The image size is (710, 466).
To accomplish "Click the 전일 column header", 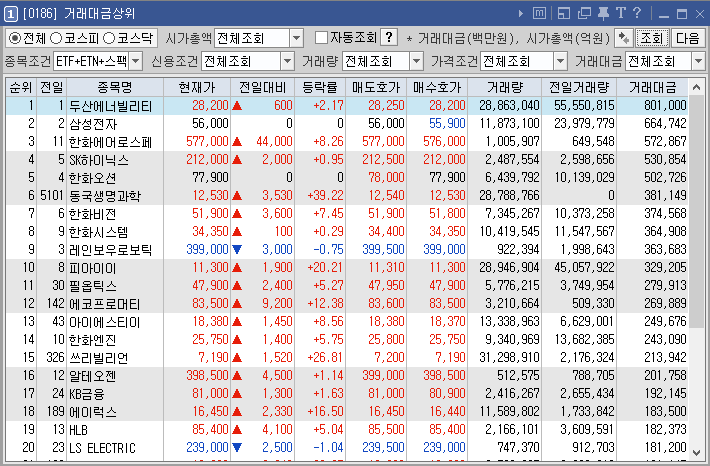I will (x=52, y=87).
